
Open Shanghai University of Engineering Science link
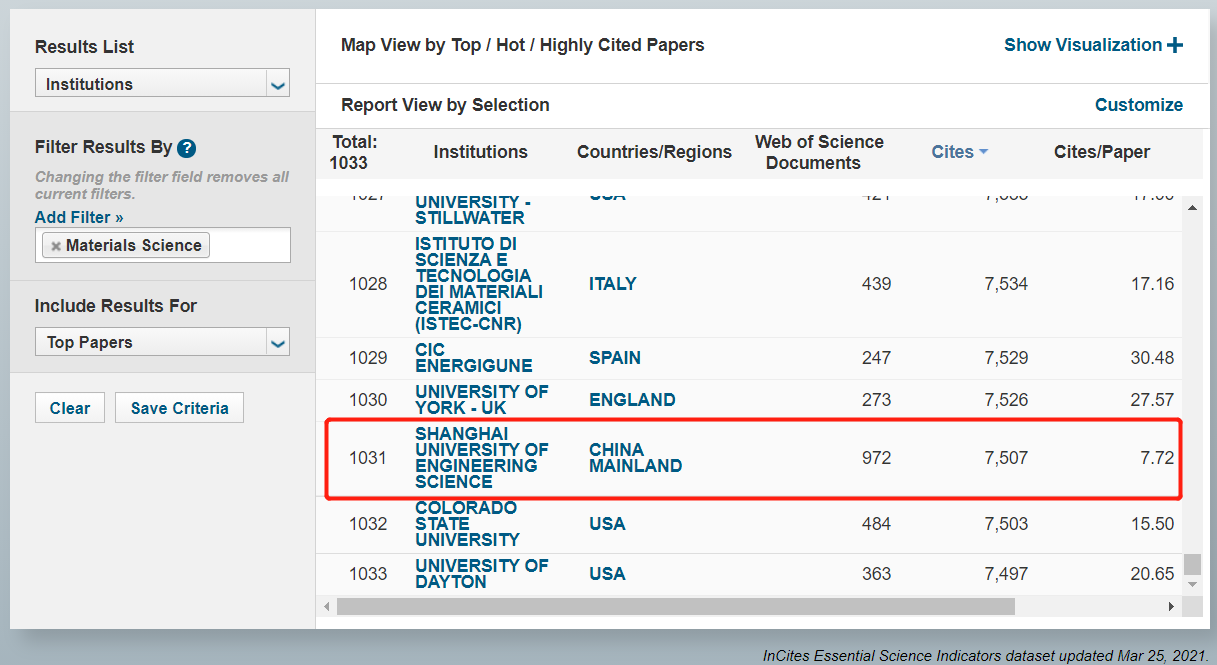coord(482,458)
